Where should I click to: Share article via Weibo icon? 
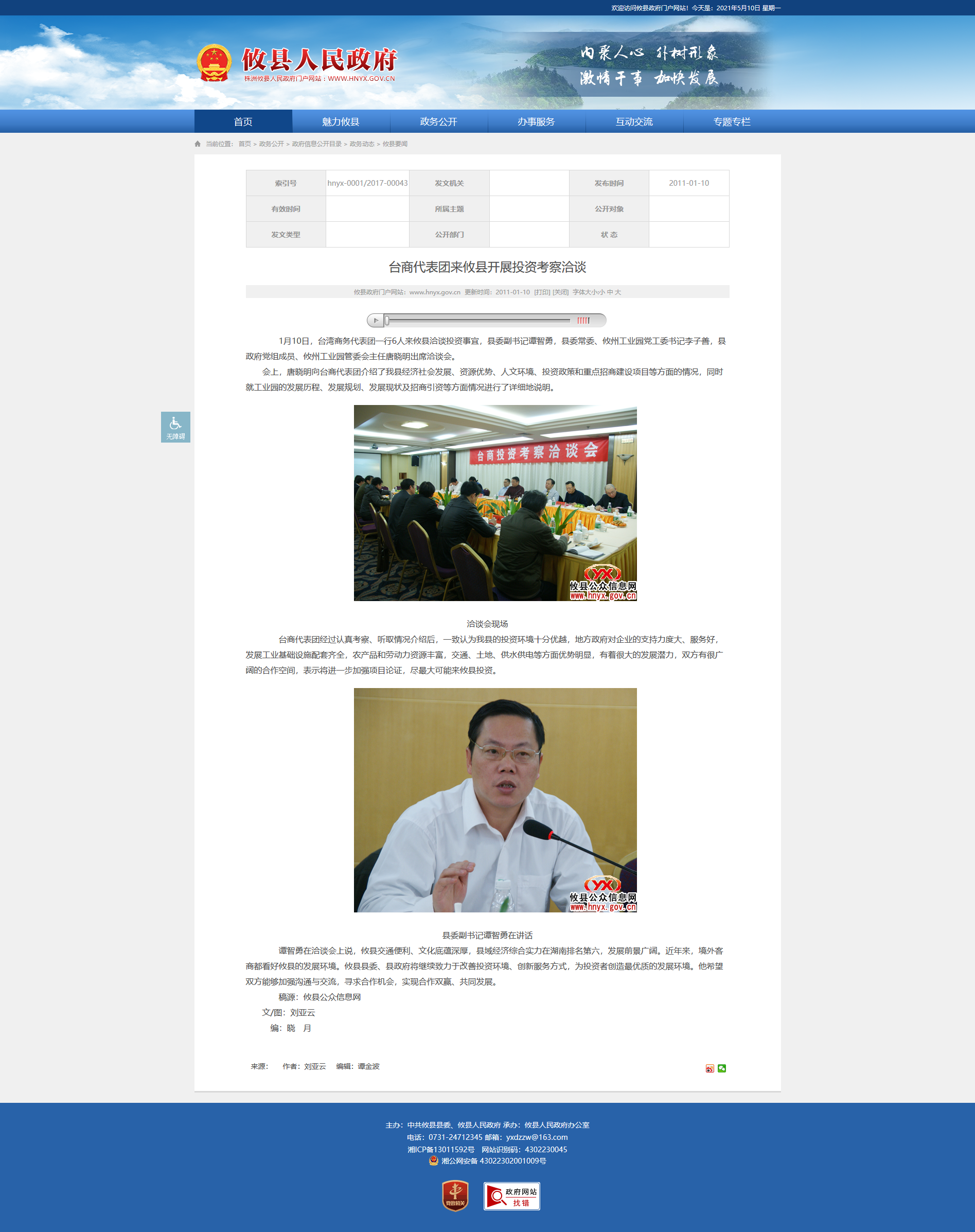click(x=710, y=1068)
